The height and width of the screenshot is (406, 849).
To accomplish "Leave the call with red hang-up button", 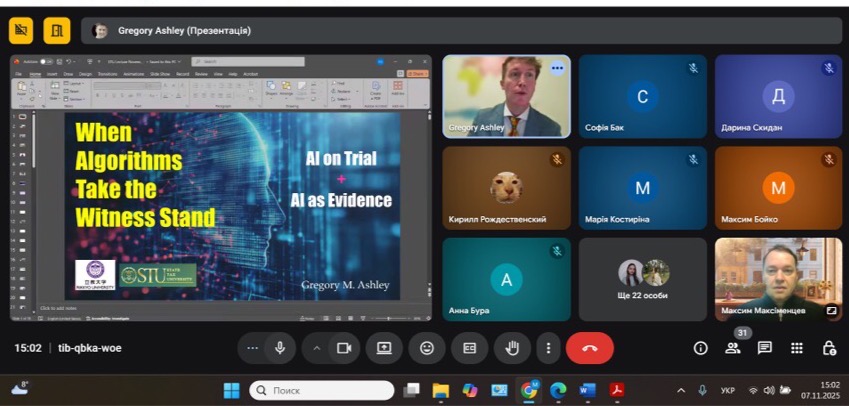I will point(590,348).
